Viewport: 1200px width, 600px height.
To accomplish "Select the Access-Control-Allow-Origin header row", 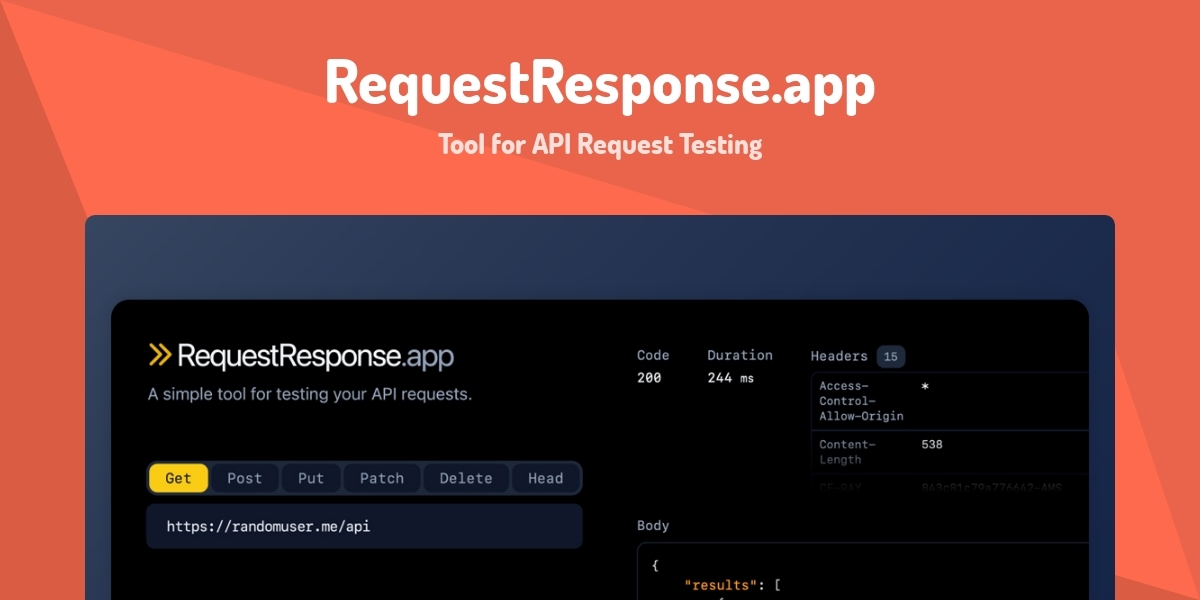I will click(x=950, y=401).
